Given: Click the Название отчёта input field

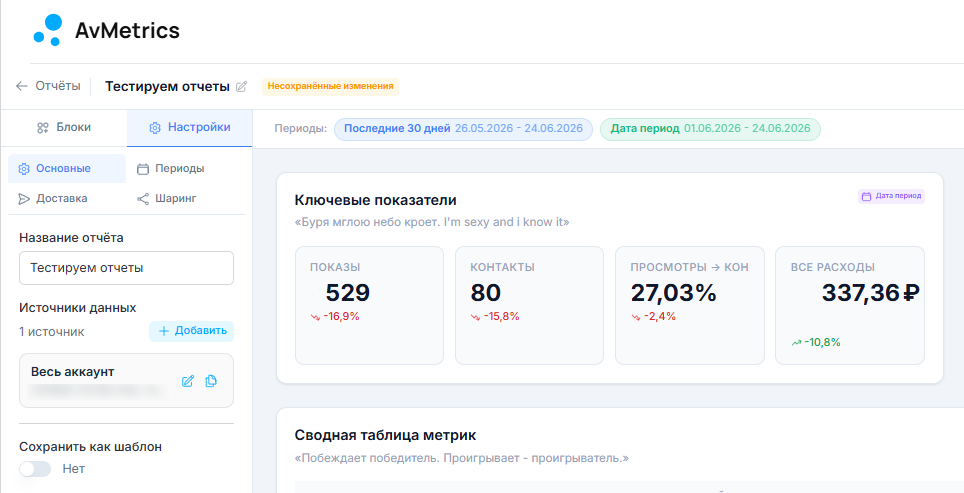Looking at the screenshot, I should [x=127, y=268].
